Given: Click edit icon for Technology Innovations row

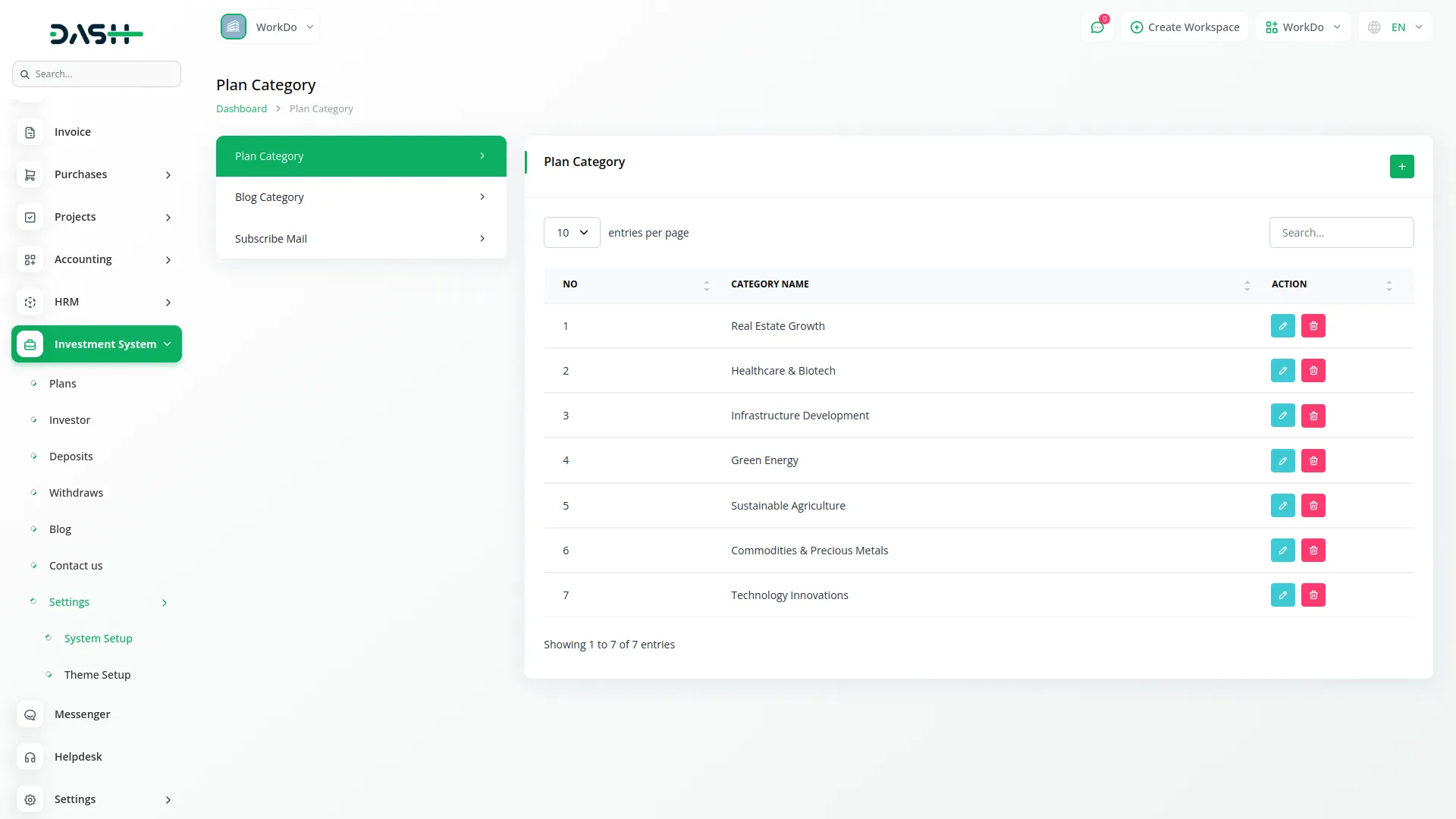Looking at the screenshot, I should [x=1282, y=595].
